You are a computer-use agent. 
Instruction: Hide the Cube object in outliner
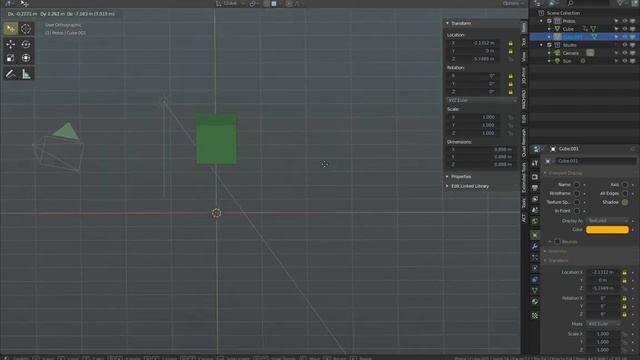[624, 29]
